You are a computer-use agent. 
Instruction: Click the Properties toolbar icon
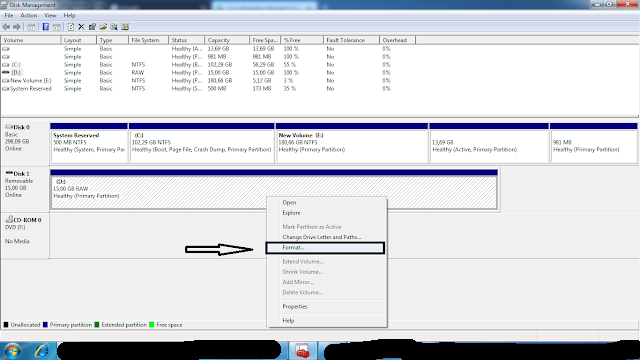92,27
